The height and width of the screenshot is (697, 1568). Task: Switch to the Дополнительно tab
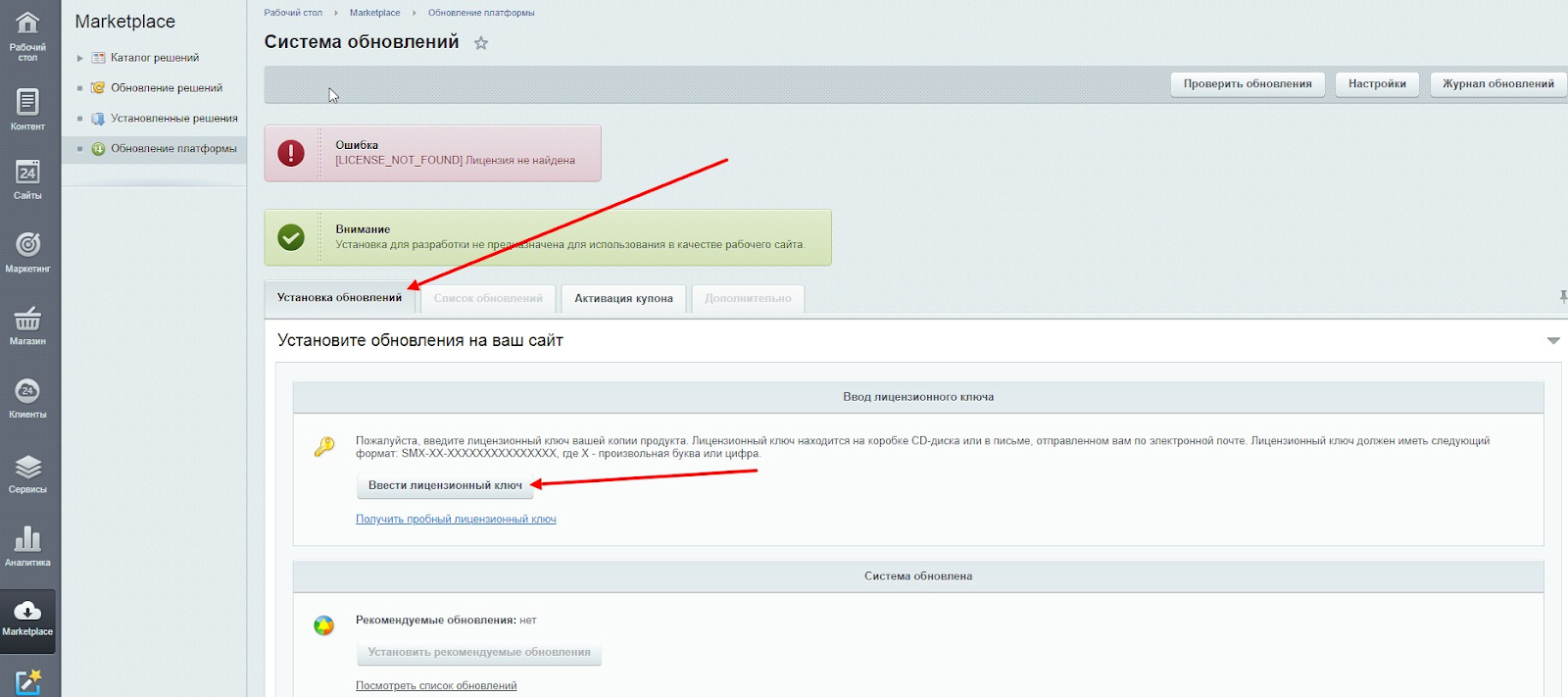click(748, 298)
